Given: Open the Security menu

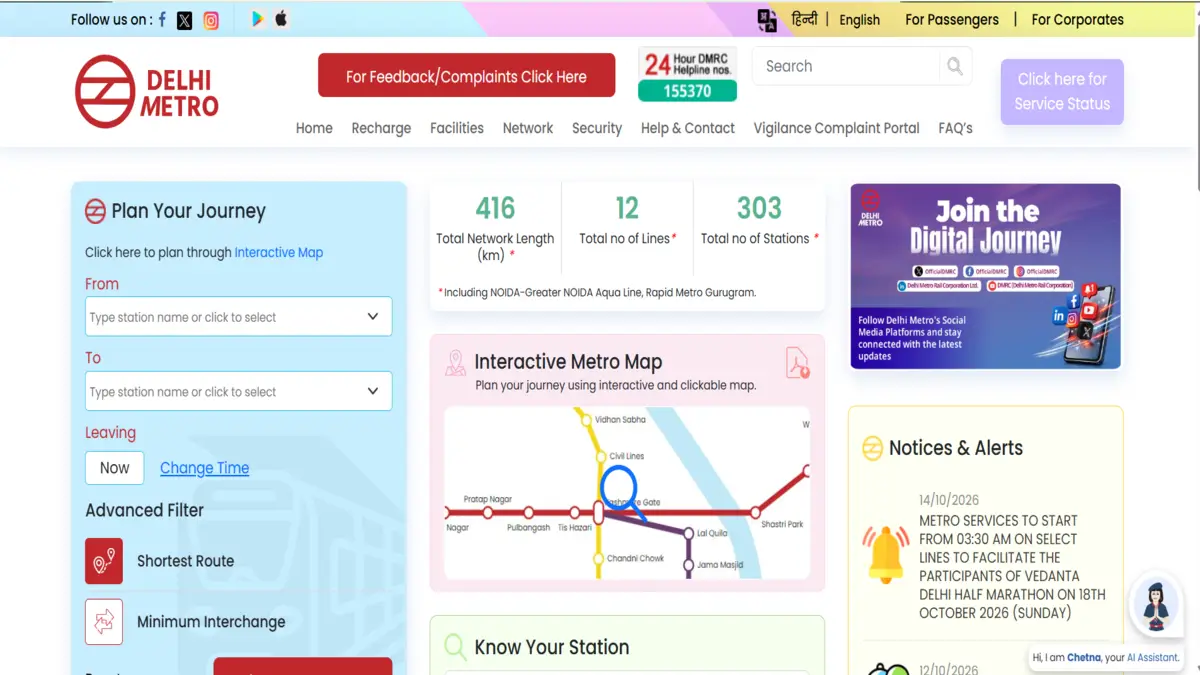Looking at the screenshot, I should 597,128.
